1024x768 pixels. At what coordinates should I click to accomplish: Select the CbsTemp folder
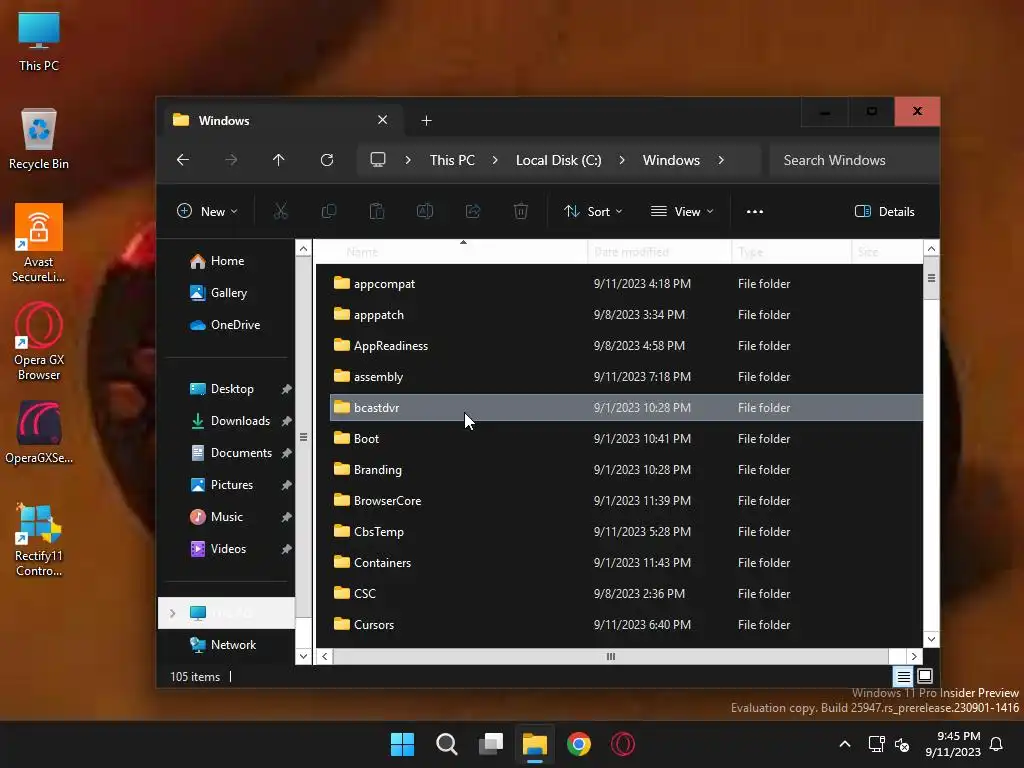(x=626, y=532)
